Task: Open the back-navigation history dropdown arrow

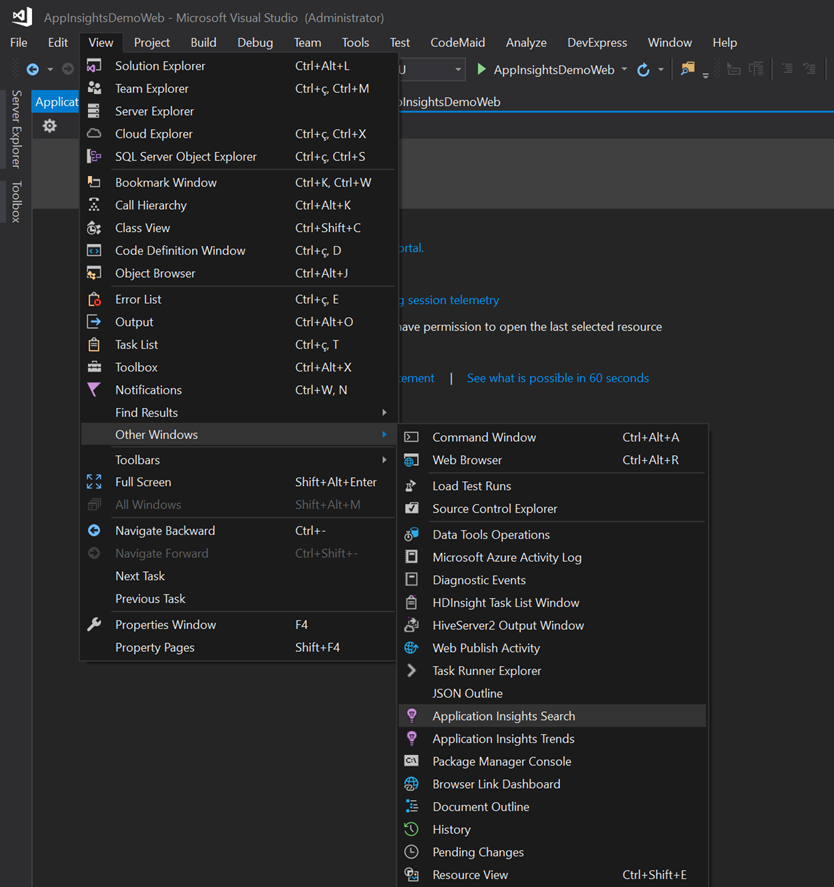Action: pos(50,69)
